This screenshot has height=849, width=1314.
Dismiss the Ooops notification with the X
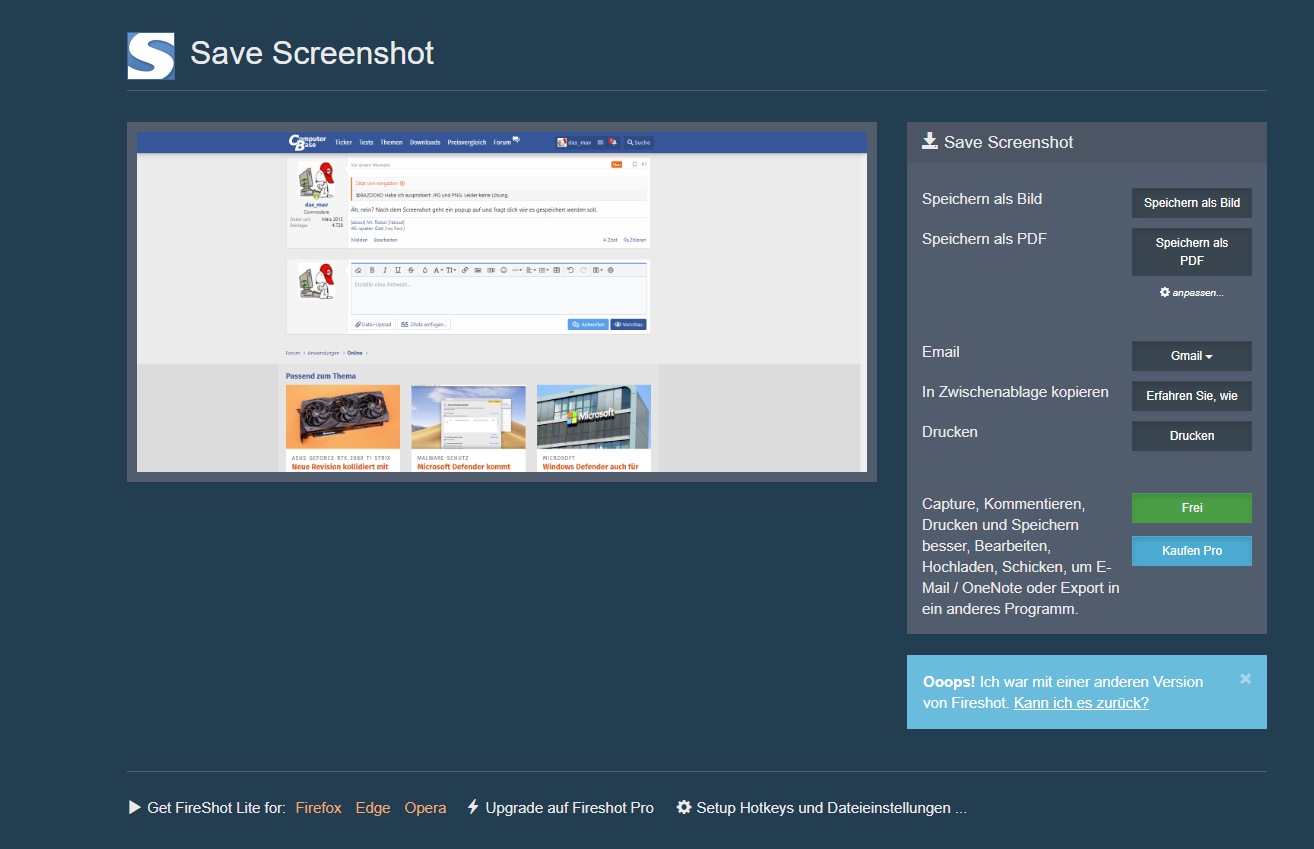click(1245, 679)
